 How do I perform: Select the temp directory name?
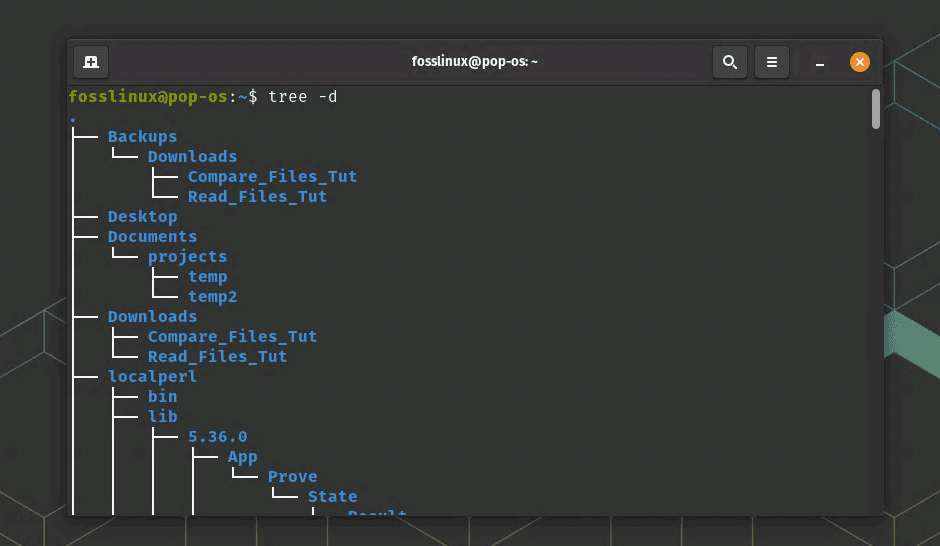click(x=207, y=276)
